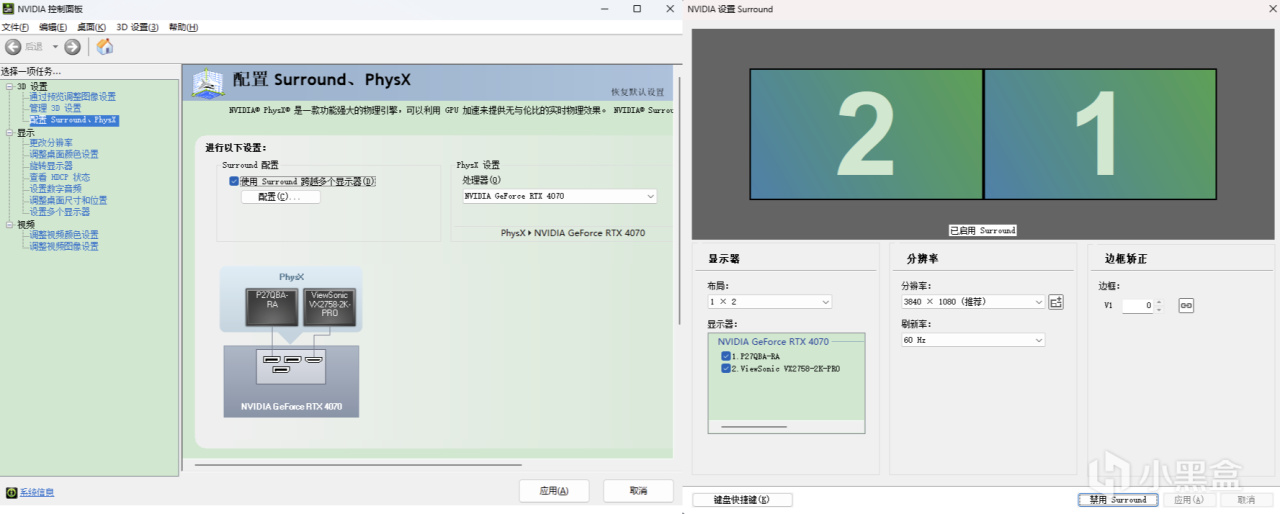
Task: Click 应用(A) in NVIDIA Control Panel
Action: click(x=554, y=491)
